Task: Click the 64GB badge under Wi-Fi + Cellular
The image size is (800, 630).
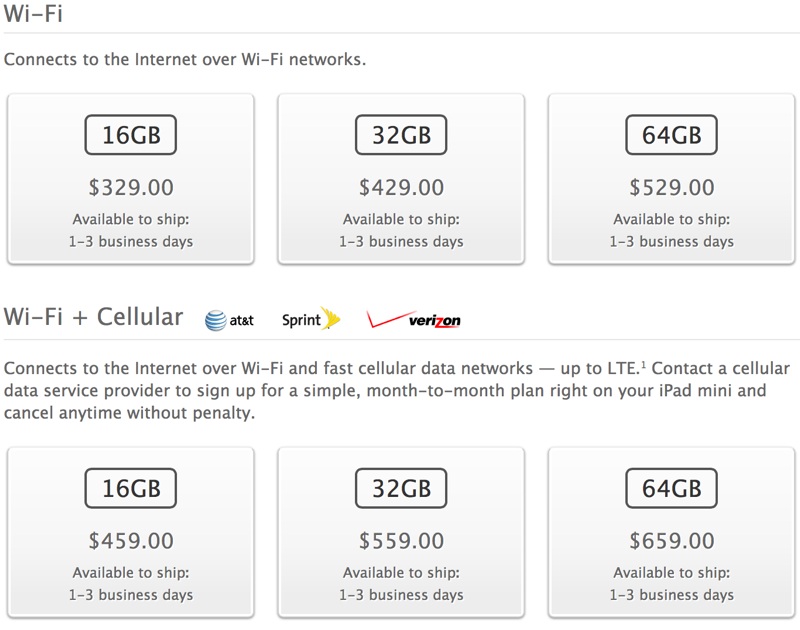Action: [671, 488]
